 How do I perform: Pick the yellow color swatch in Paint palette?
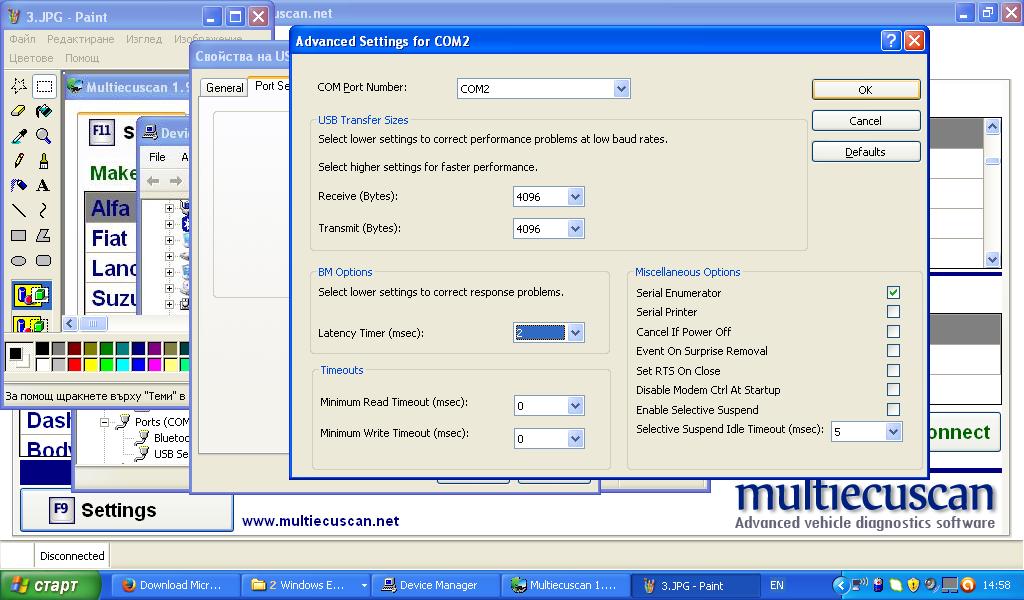coord(90,364)
